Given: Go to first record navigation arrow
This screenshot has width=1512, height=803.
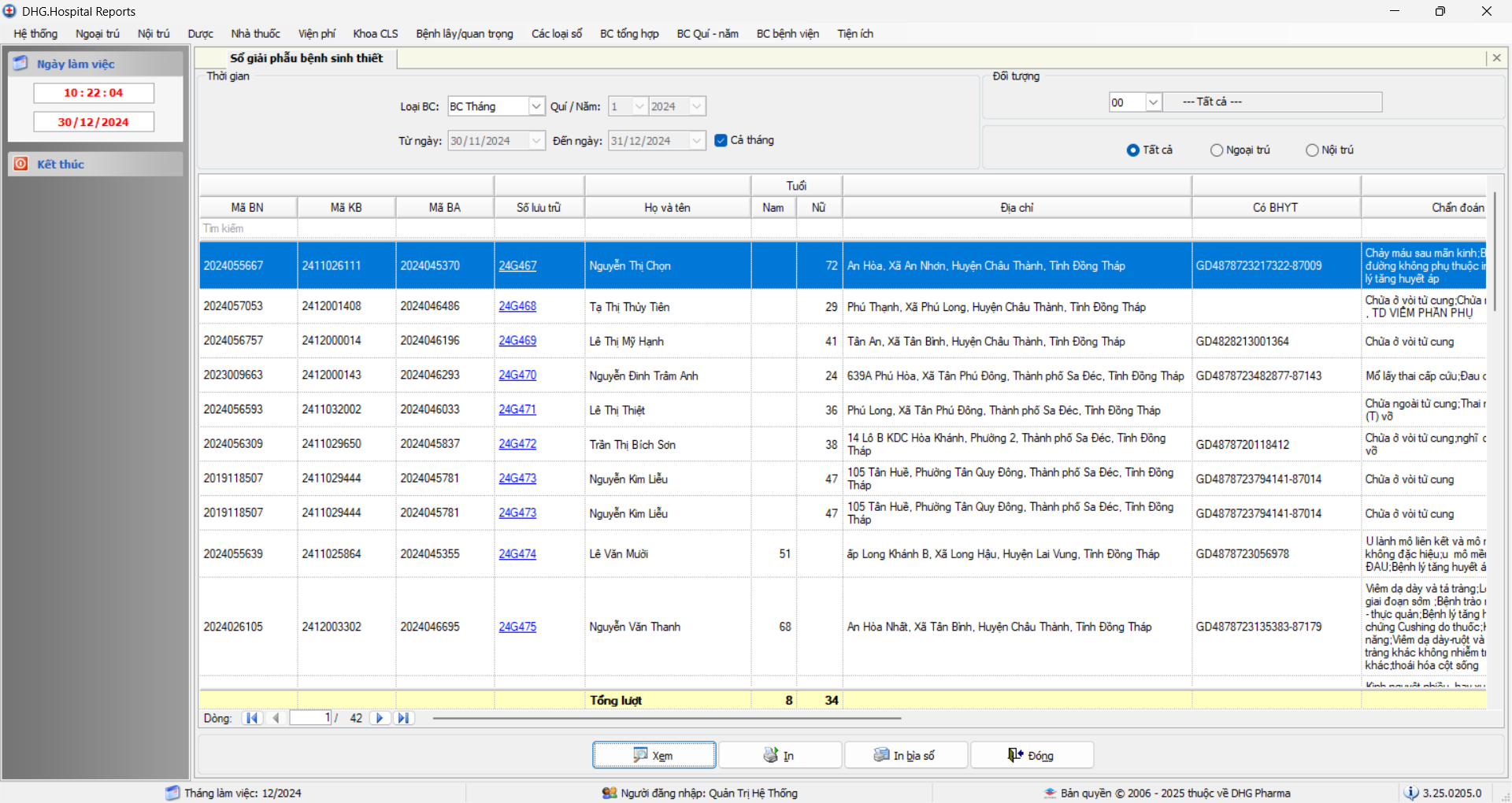Looking at the screenshot, I should pyautogui.click(x=252, y=718).
